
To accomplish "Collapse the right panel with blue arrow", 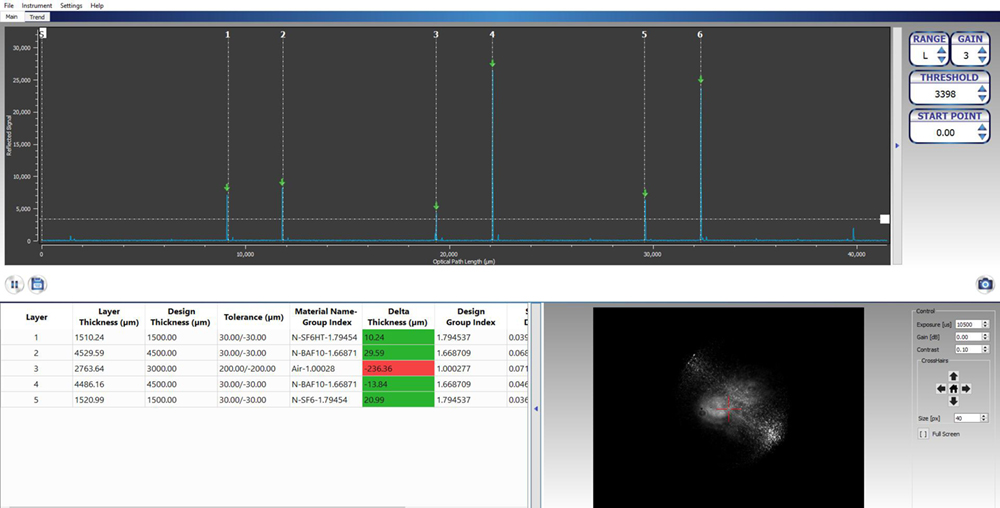I will (x=897, y=146).
